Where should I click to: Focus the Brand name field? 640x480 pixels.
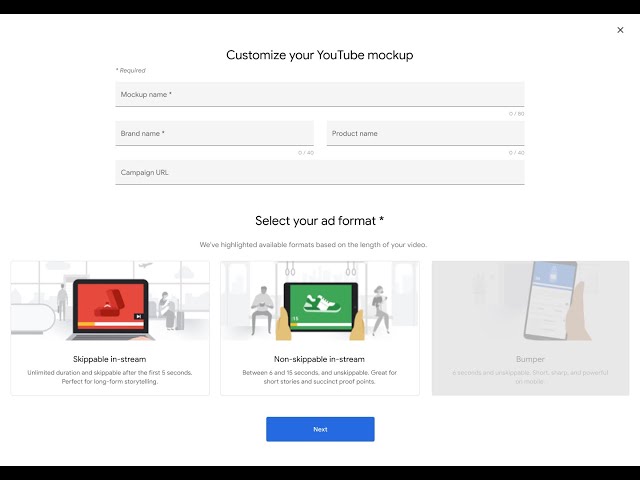[215, 133]
